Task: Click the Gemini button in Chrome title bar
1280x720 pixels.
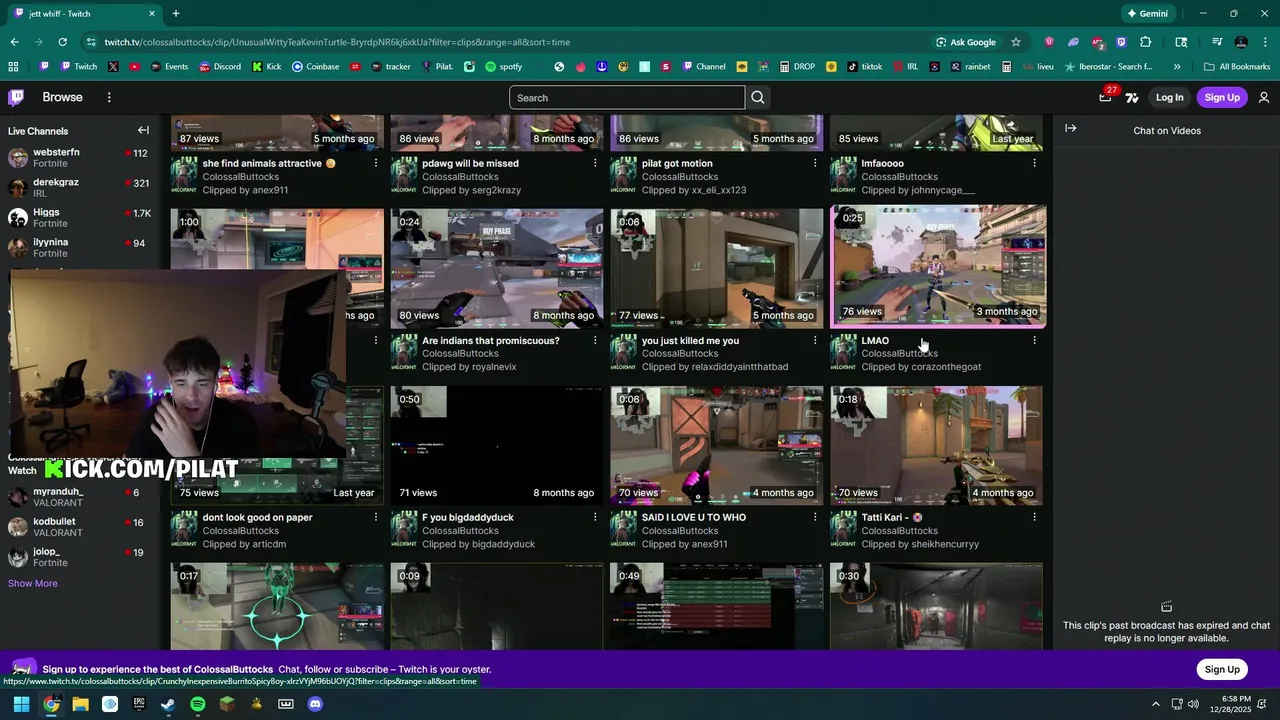Action: pyautogui.click(x=1147, y=14)
